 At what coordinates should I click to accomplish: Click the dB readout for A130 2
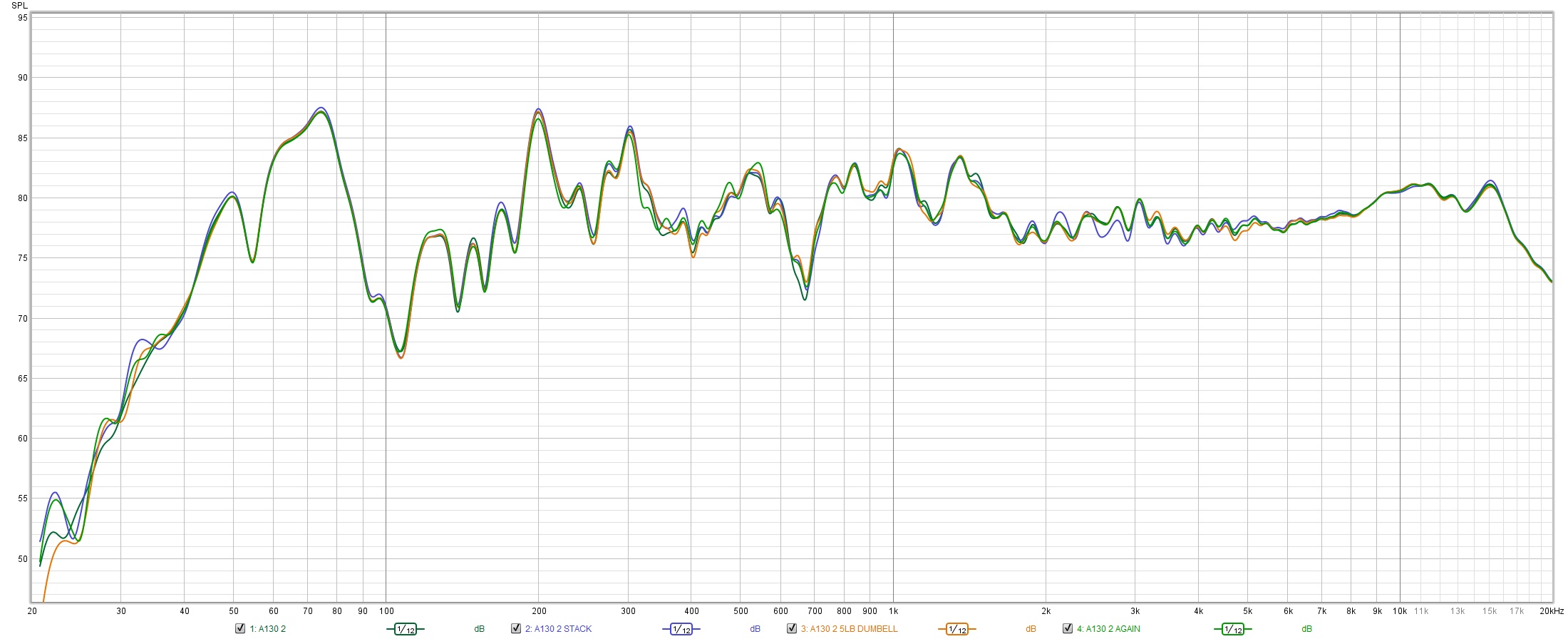480,629
